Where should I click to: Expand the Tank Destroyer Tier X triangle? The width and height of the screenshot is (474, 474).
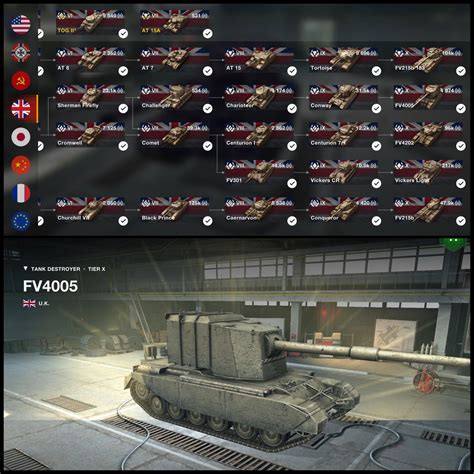(26, 268)
